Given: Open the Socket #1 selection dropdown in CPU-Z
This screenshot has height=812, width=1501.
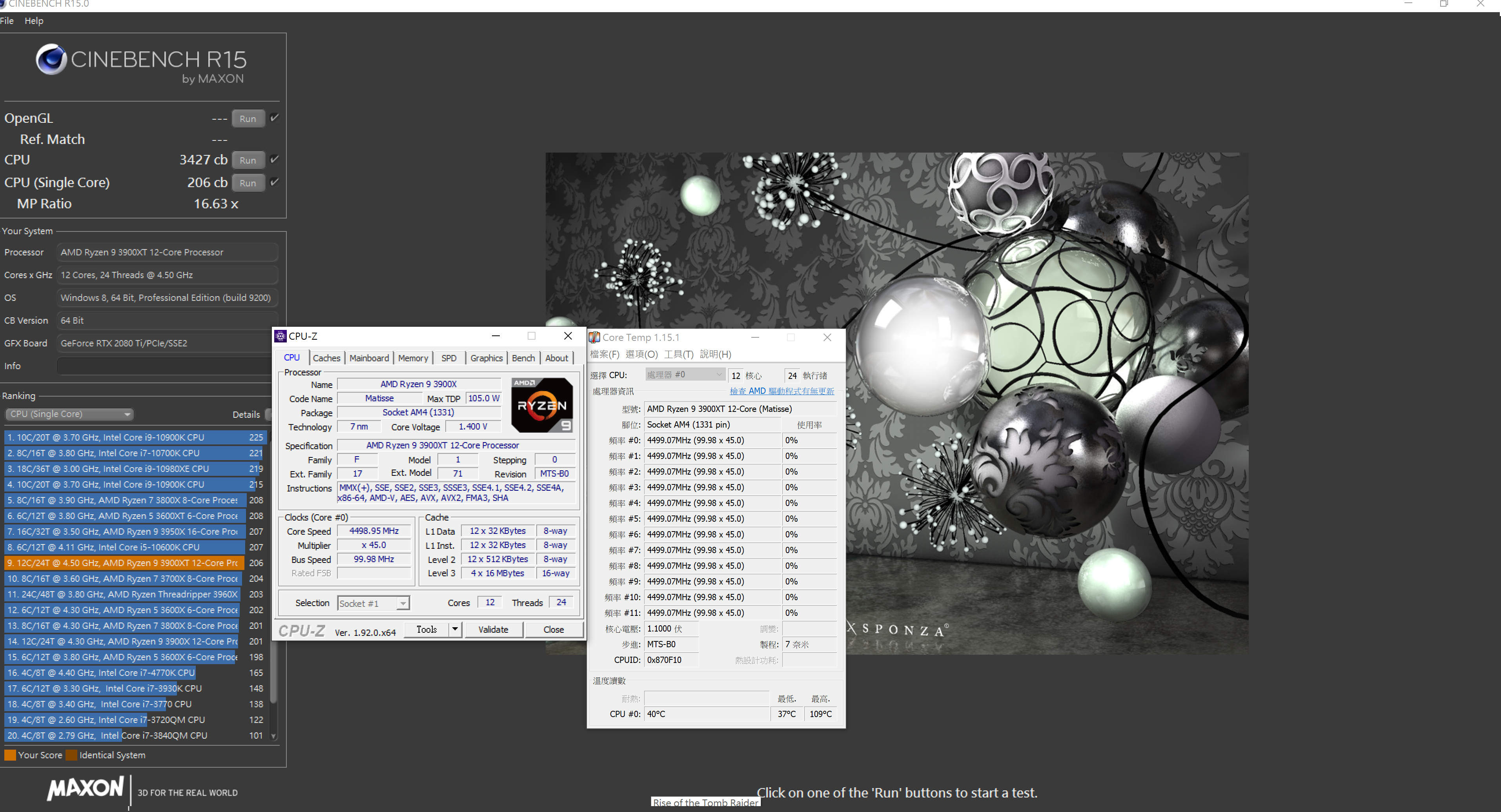Looking at the screenshot, I should (x=373, y=603).
